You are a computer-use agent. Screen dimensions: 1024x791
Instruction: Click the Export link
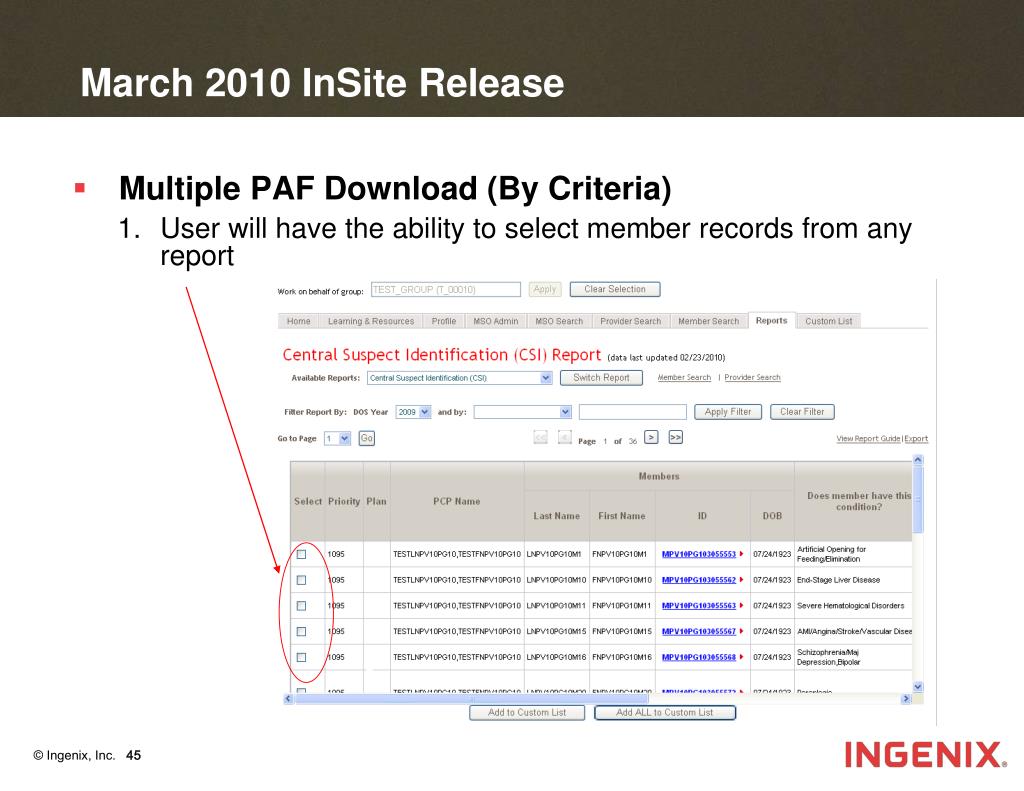(x=916, y=438)
